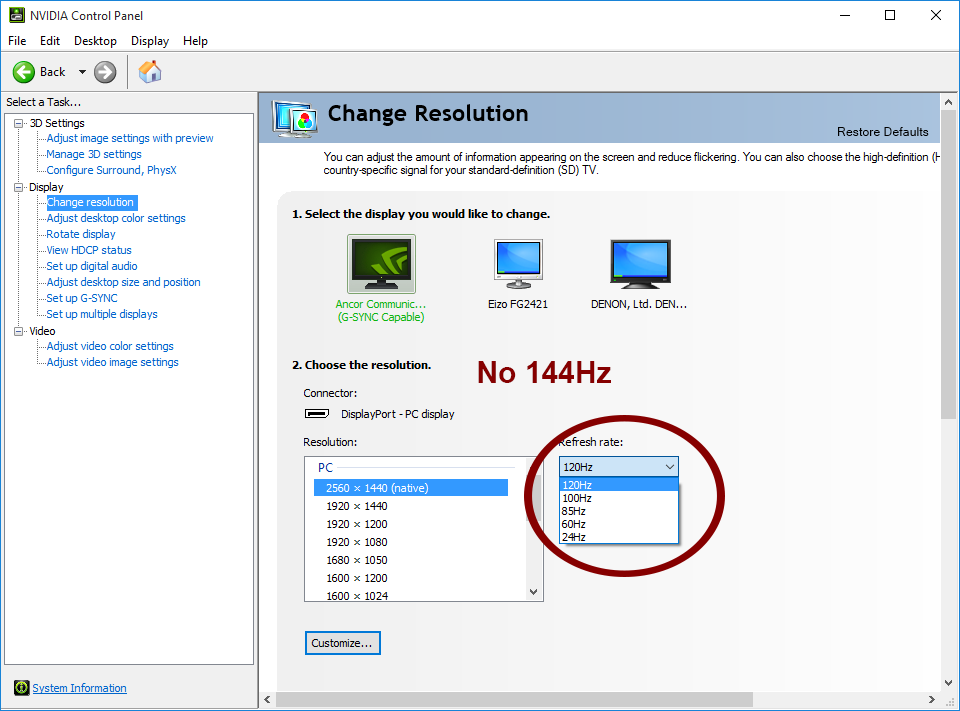Open the Back history dropdown arrow
960x711 pixels.
click(x=82, y=72)
